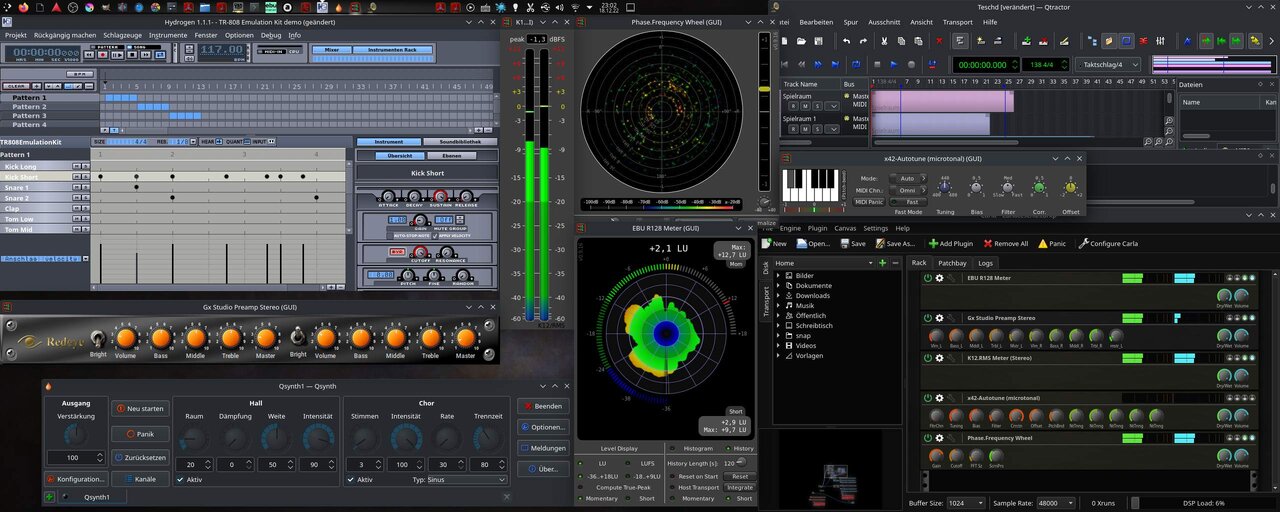Open the Spielraum track dropdown arrow in Qtractor

[x=834, y=106]
